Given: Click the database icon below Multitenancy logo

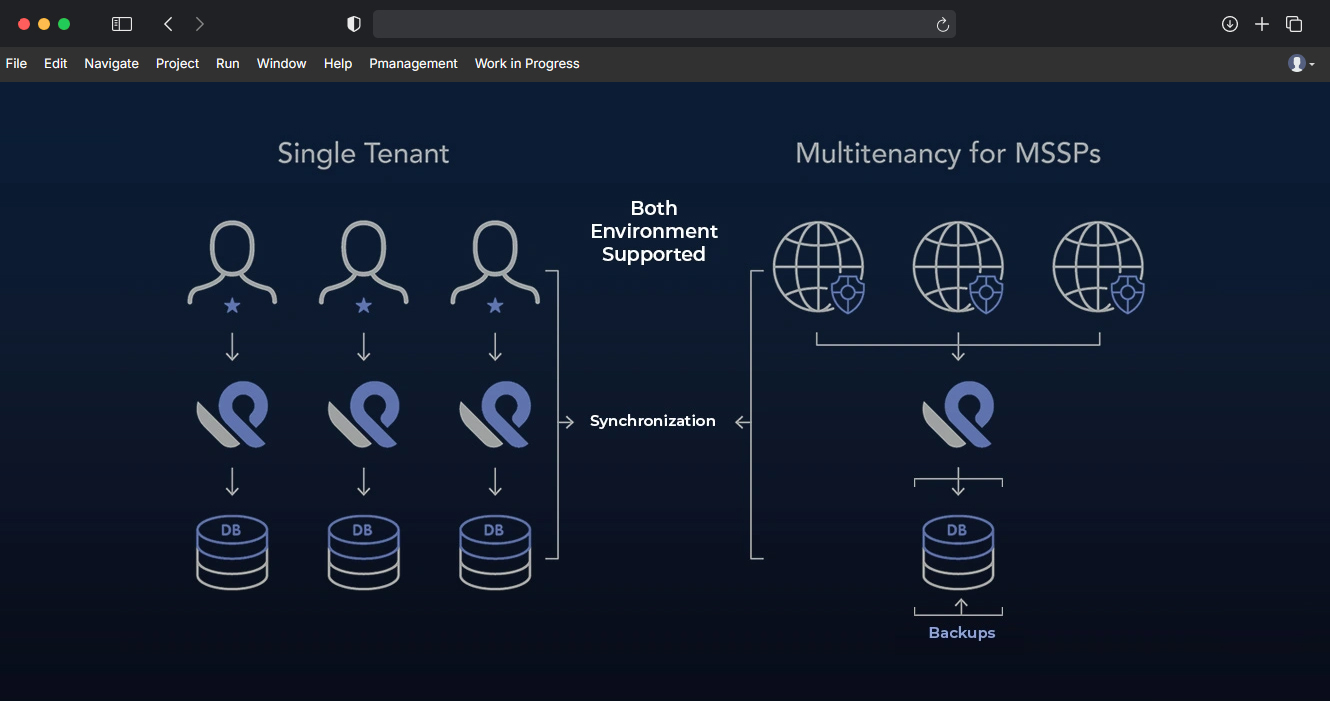Looking at the screenshot, I should [957, 552].
